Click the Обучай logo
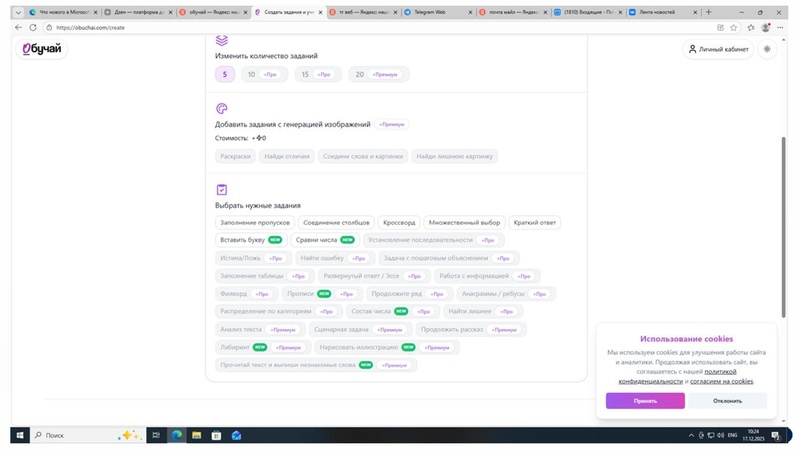Viewport: 800px width, 450px height. coord(42,50)
